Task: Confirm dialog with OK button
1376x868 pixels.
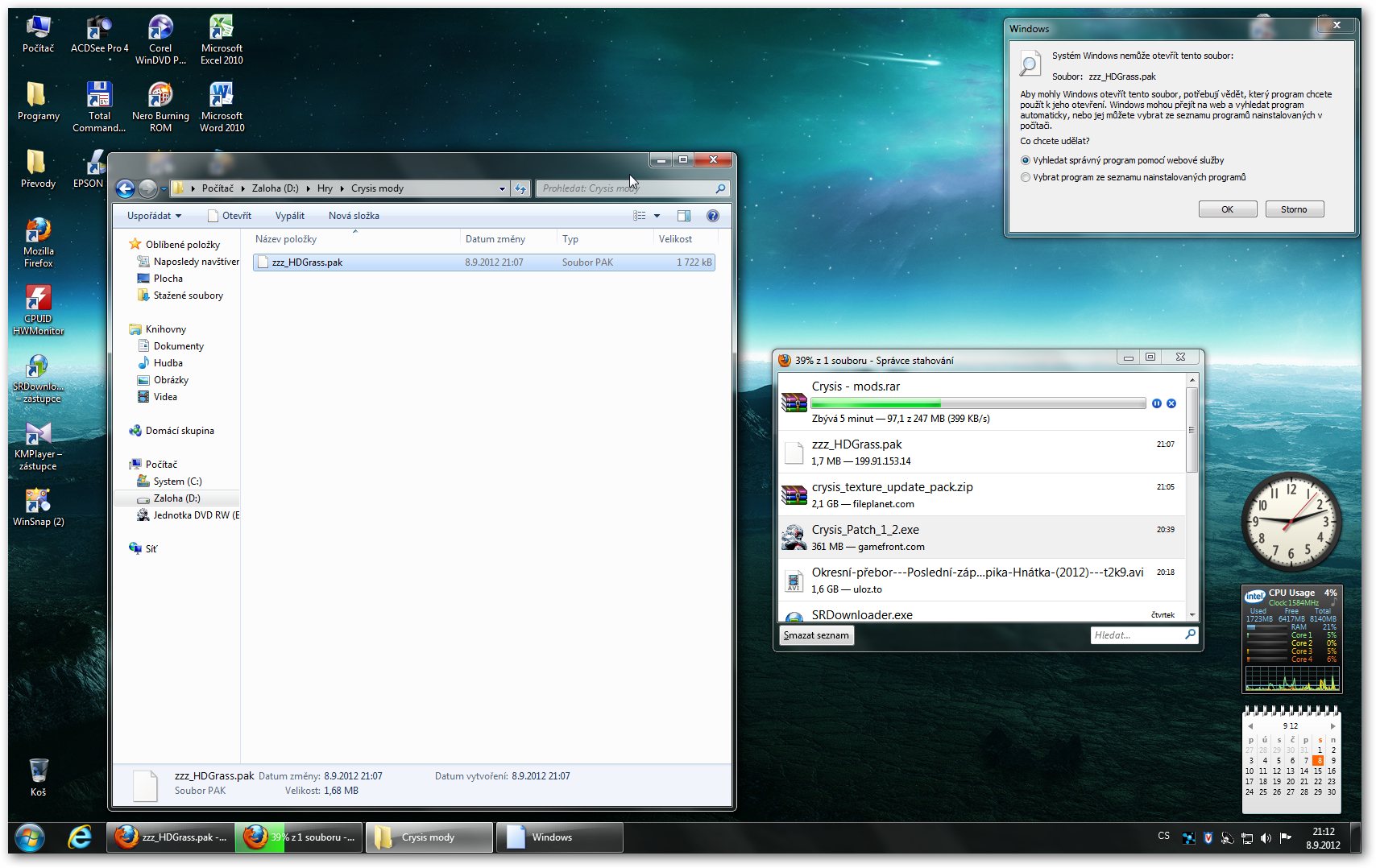Action: (x=1228, y=209)
